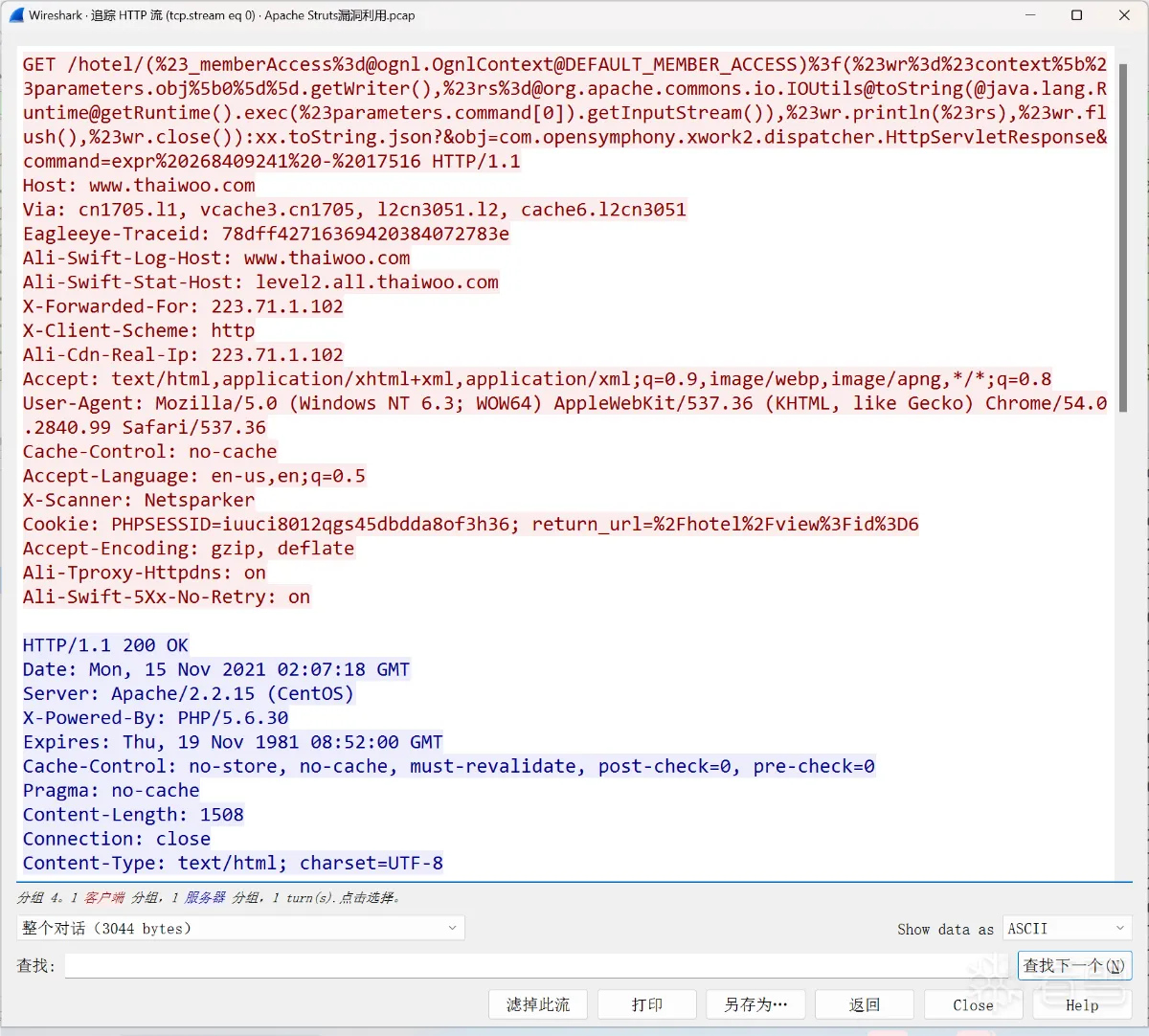1149x1036 pixels.
Task: Click the Date: Mon, 15 Nov 2021 line
Action: (216, 669)
